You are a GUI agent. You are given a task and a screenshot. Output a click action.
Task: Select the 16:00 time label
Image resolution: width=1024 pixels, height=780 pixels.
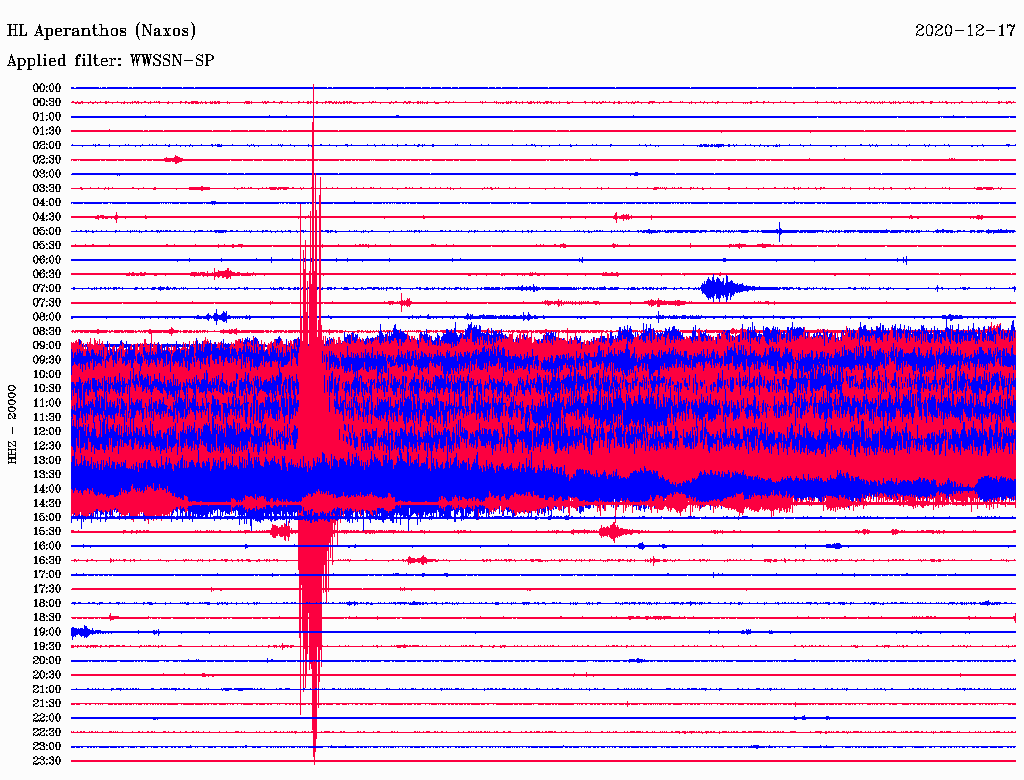(47, 546)
